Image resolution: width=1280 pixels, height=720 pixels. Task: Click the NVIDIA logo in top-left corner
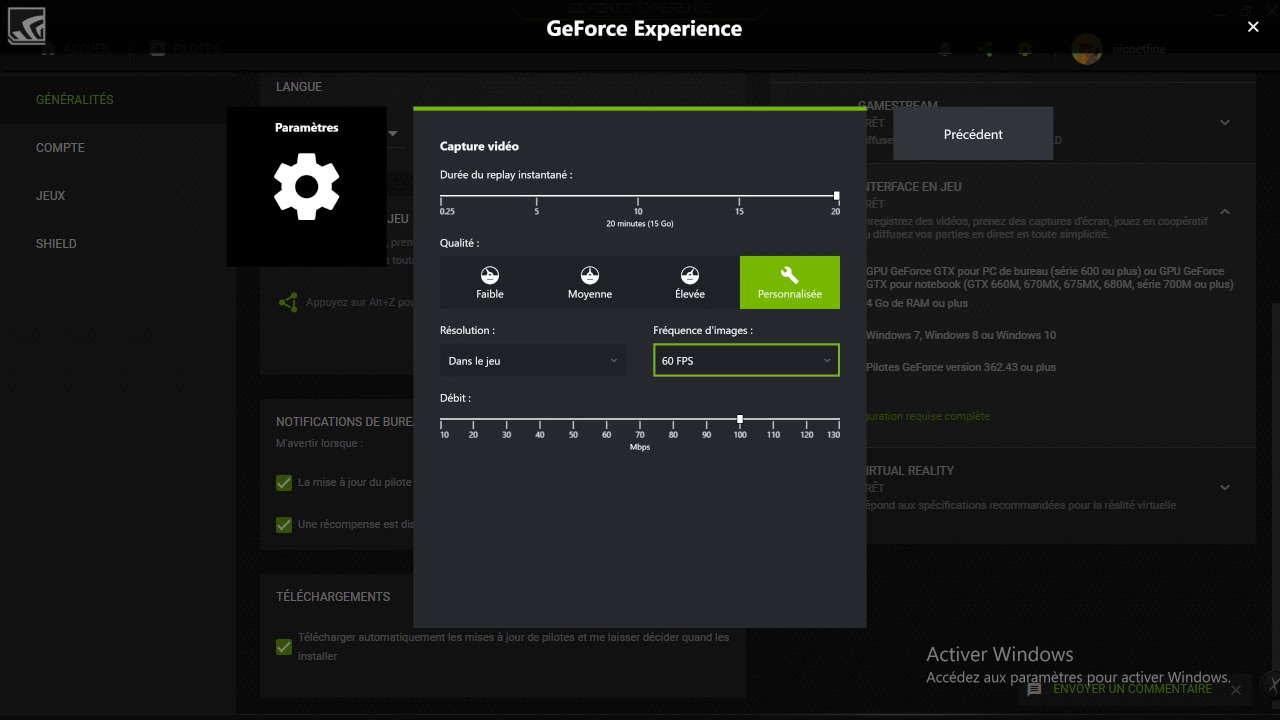[27, 26]
